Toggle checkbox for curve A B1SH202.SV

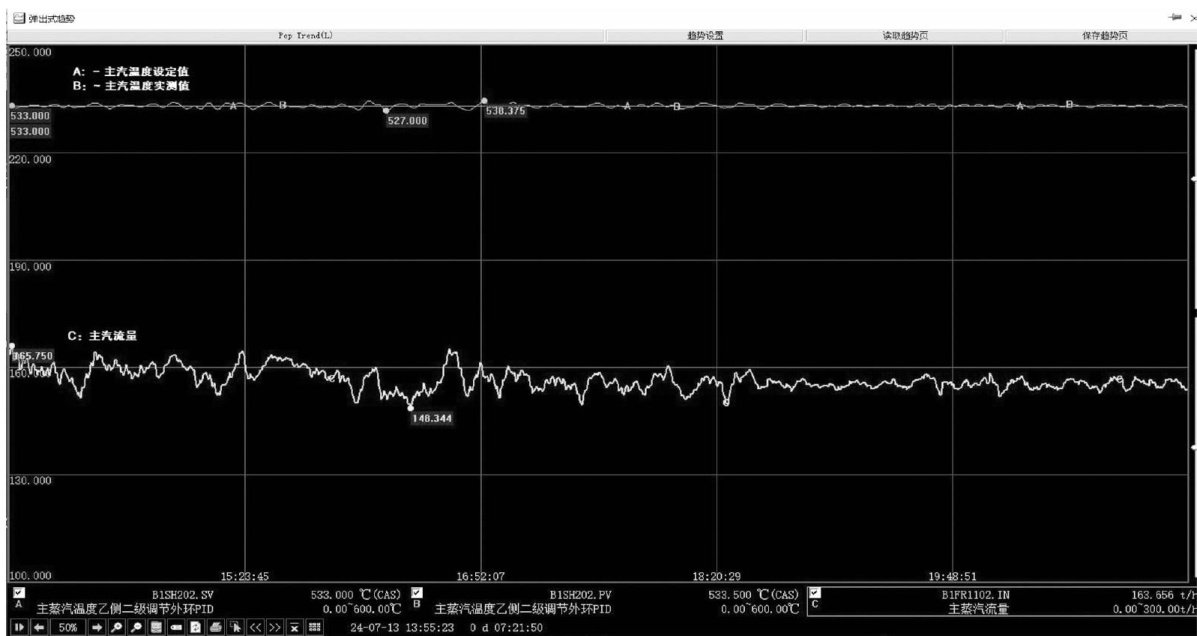tap(18, 592)
